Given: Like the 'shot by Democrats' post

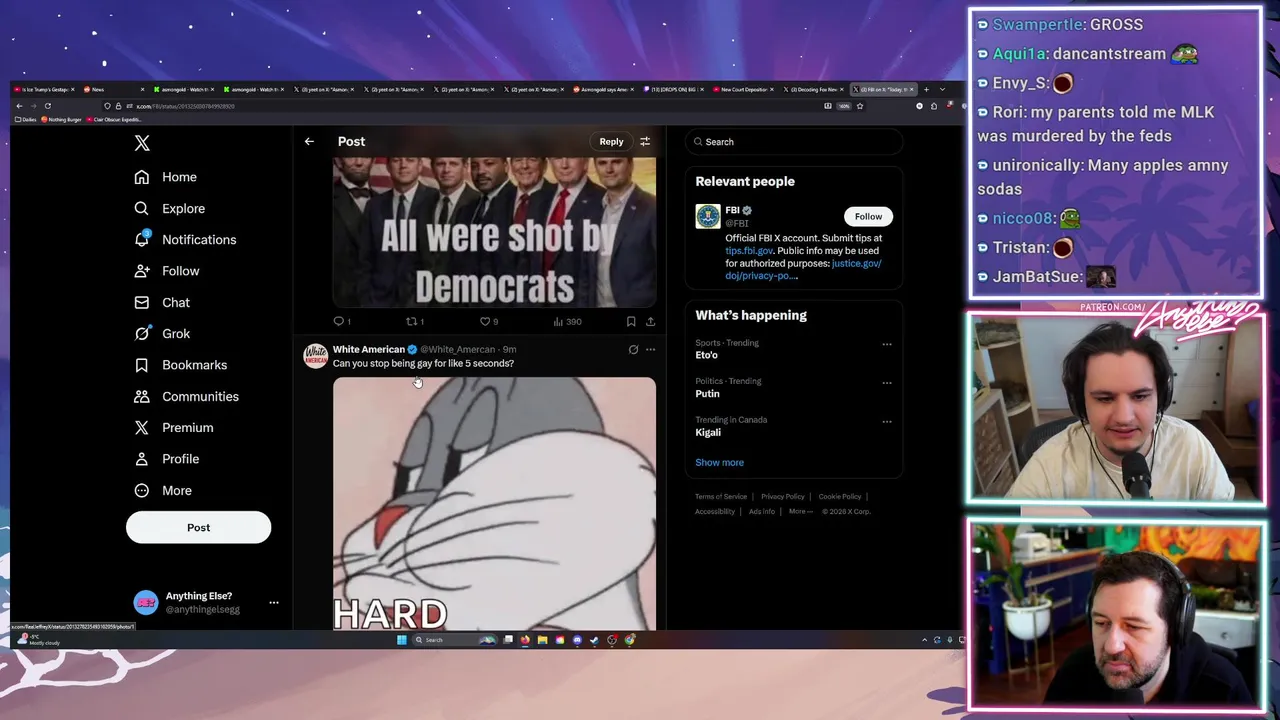Looking at the screenshot, I should click(x=488, y=321).
